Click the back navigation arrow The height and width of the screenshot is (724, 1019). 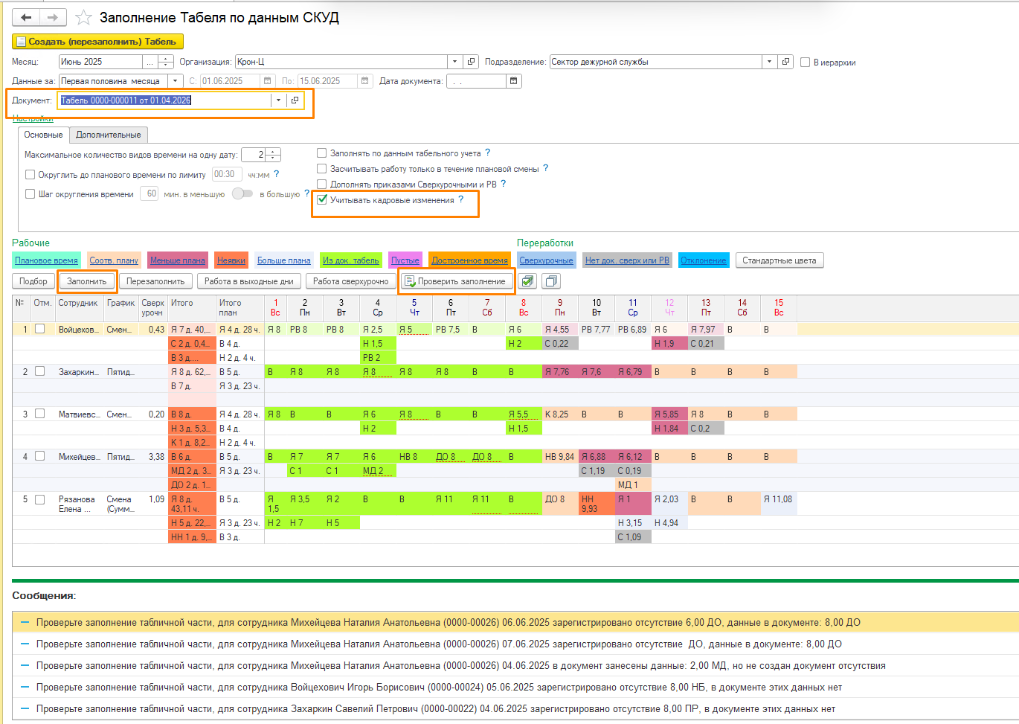click(26, 18)
